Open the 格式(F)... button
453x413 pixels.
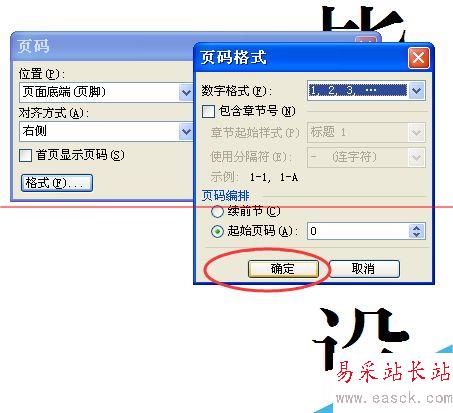coord(57,183)
